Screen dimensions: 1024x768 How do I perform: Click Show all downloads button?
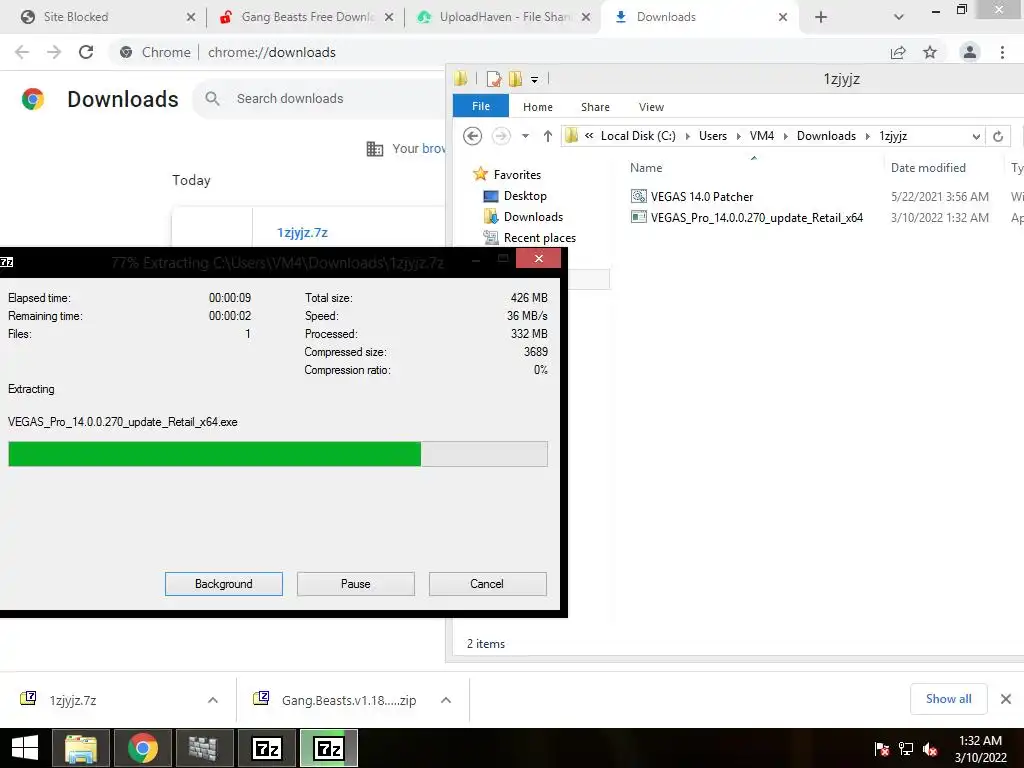coord(948,699)
